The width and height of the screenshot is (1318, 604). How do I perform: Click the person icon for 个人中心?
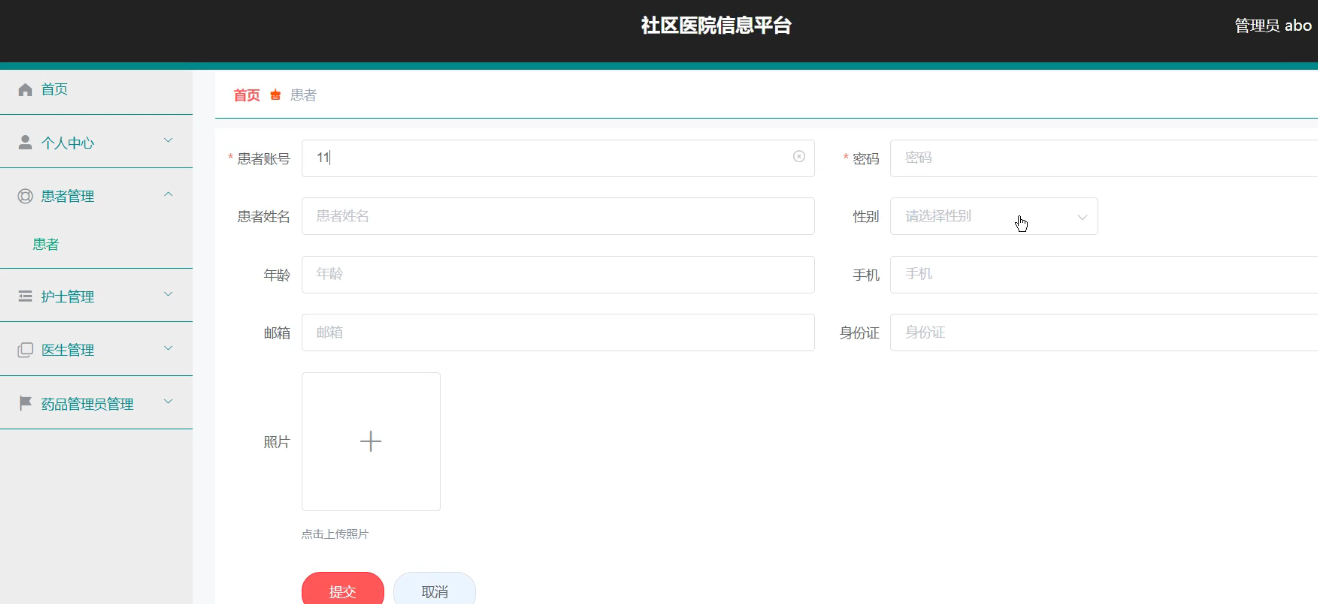point(26,143)
